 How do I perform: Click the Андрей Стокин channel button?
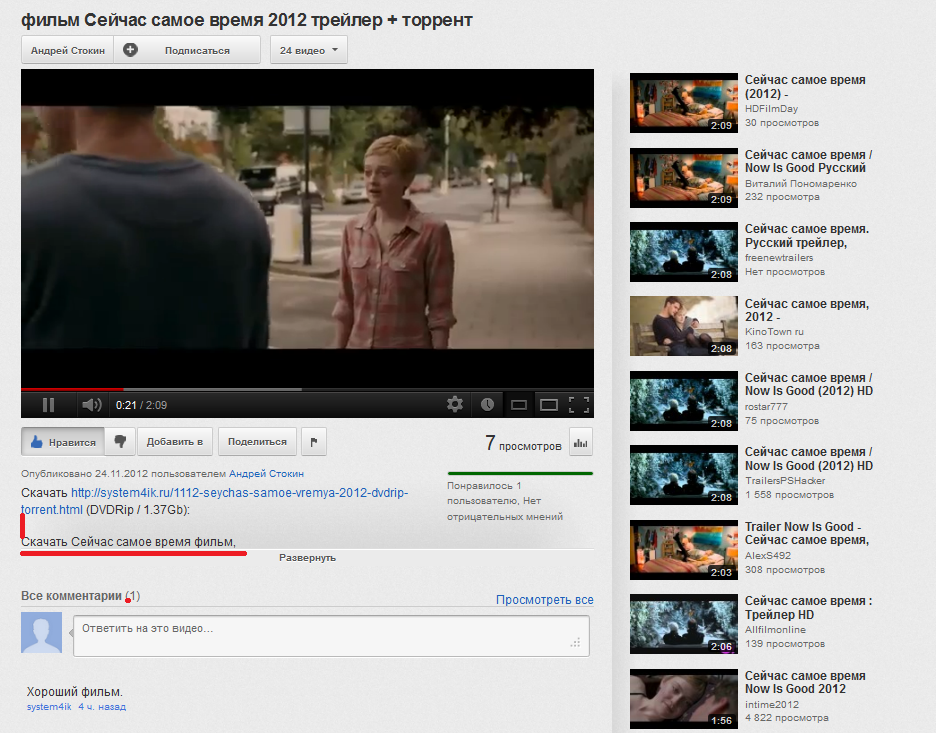pyautogui.click(x=67, y=50)
